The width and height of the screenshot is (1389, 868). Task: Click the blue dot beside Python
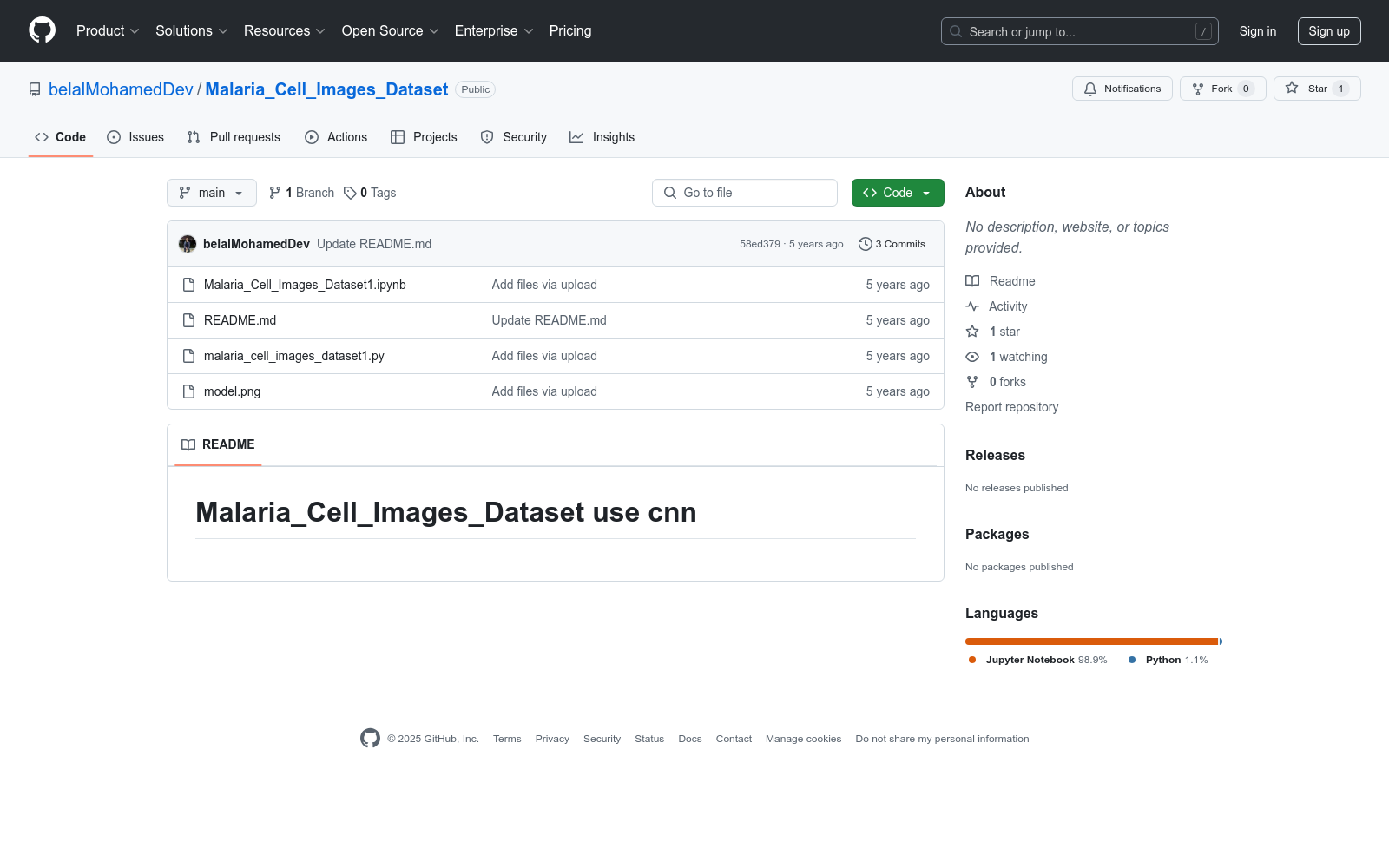[x=1132, y=660]
